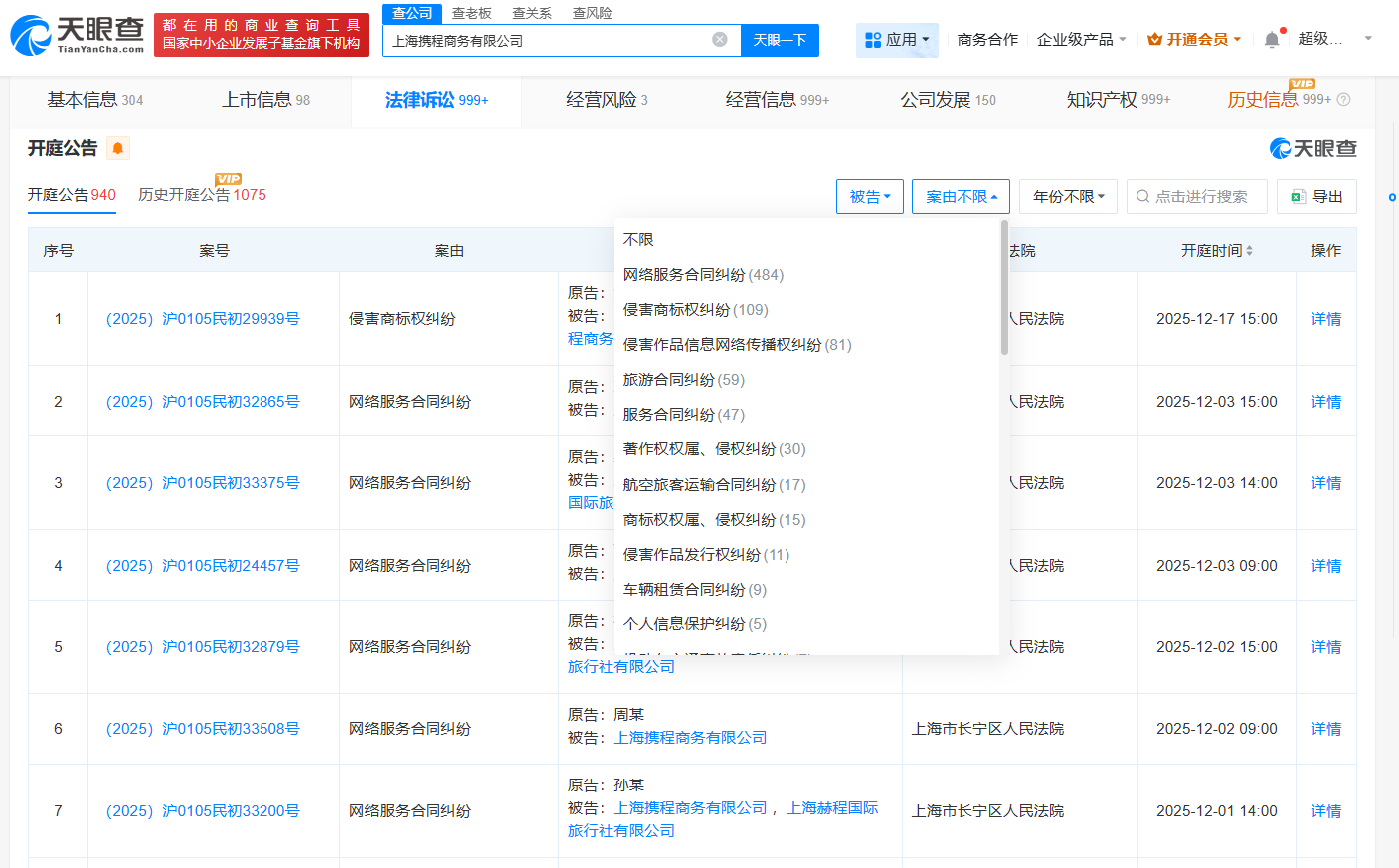
Task: Expand the 被告 filter dropdown
Action: pyautogui.click(x=869, y=197)
